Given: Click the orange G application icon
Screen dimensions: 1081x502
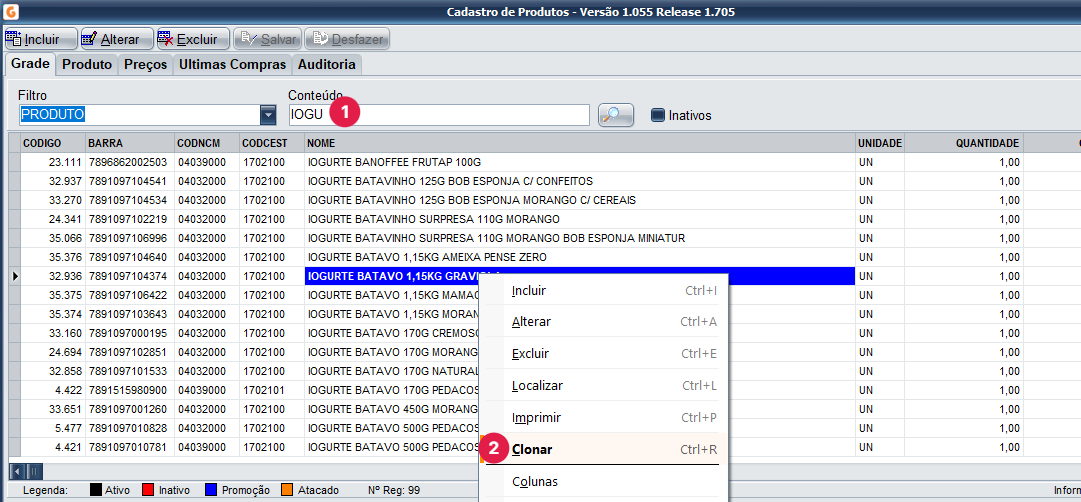Looking at the screenshot, I should (x=11, y=11).
